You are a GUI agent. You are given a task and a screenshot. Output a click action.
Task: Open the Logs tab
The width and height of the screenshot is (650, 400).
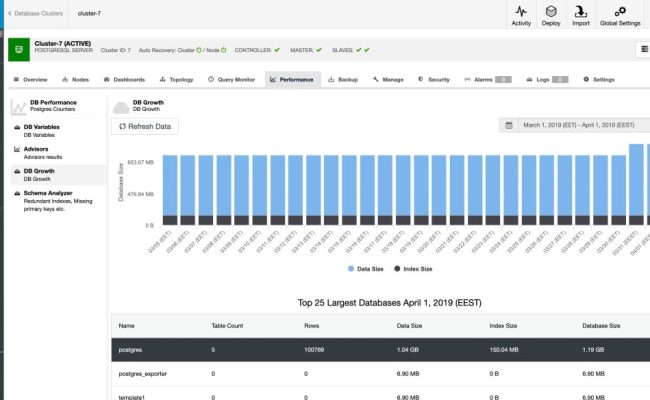547,80
